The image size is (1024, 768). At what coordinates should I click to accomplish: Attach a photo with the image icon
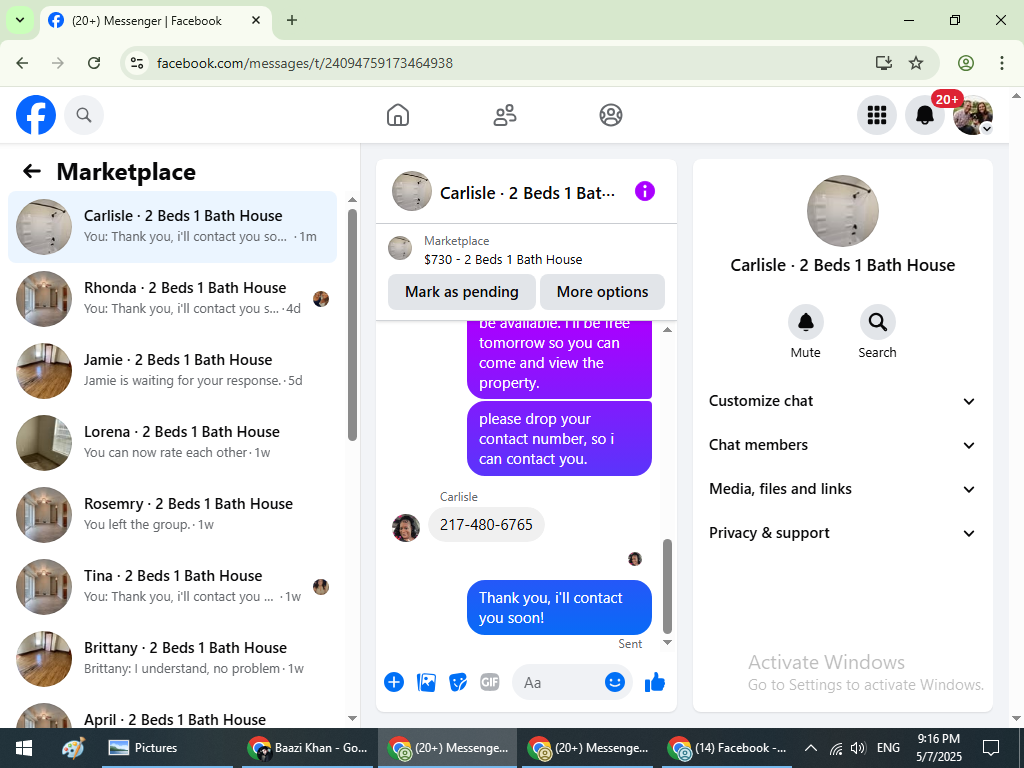click(x=426, y=682)
